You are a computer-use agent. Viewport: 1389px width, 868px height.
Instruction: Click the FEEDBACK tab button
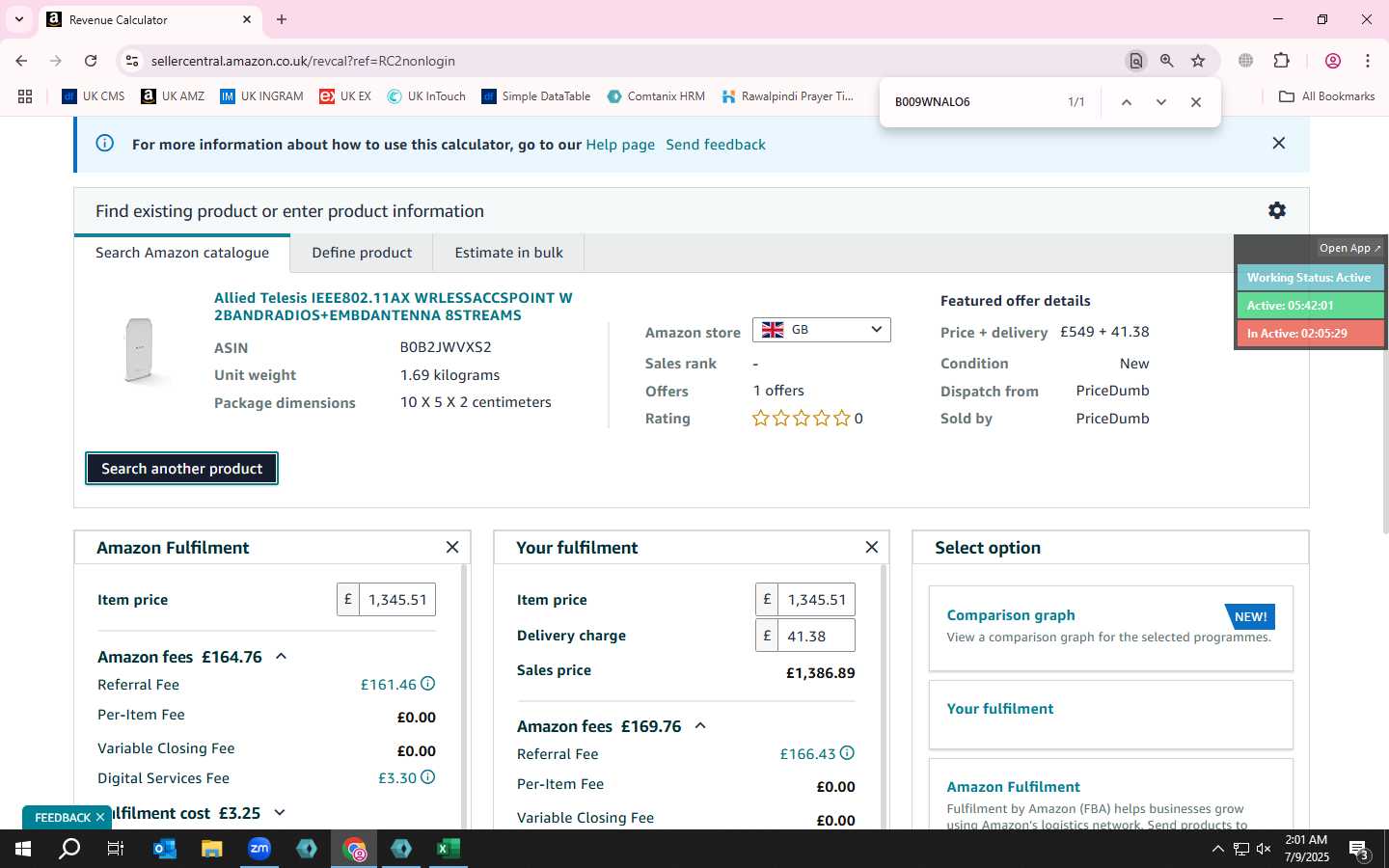[63, 817]
